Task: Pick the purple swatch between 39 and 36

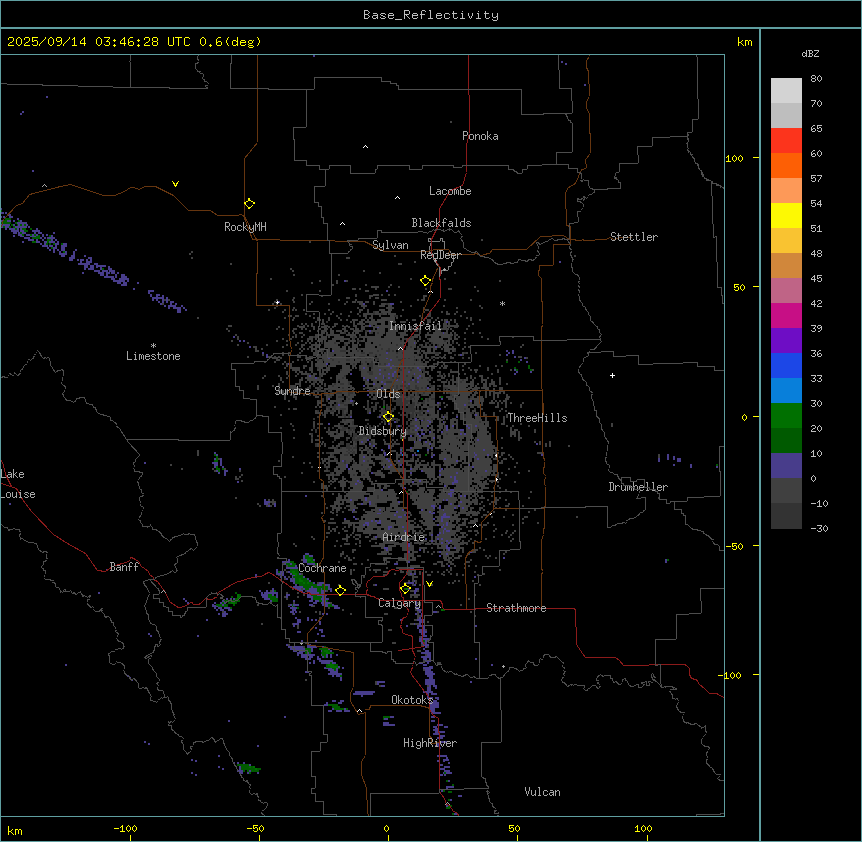Action: pyautogui.click(x=786, y=341)
